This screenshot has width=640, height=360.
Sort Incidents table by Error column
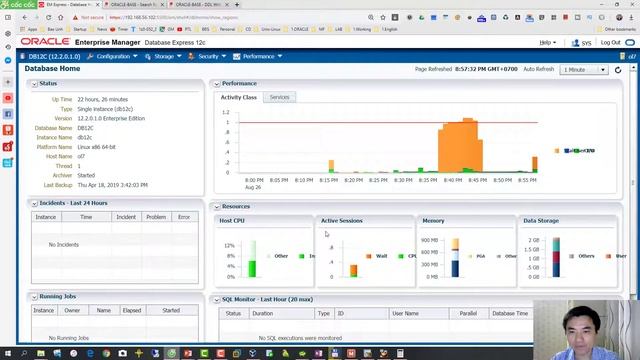(184, 217)
